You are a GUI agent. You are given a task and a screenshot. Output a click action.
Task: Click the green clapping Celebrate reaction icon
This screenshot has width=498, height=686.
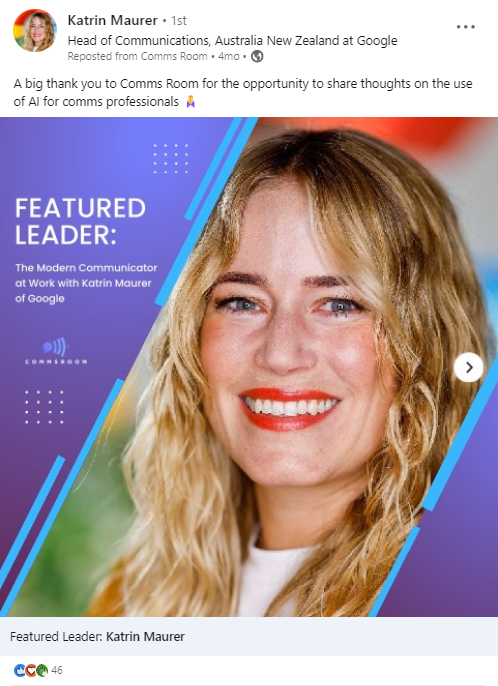pos(42,670)
